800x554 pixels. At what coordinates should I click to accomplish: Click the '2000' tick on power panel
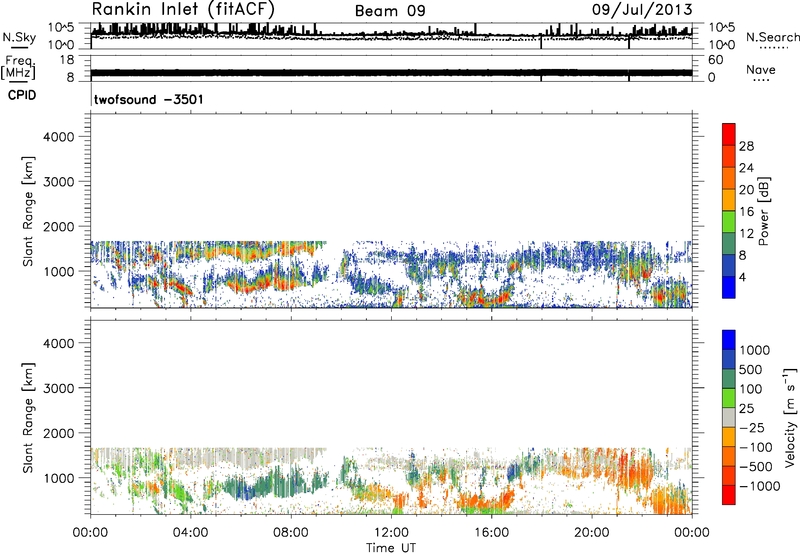tap(58, 226)
